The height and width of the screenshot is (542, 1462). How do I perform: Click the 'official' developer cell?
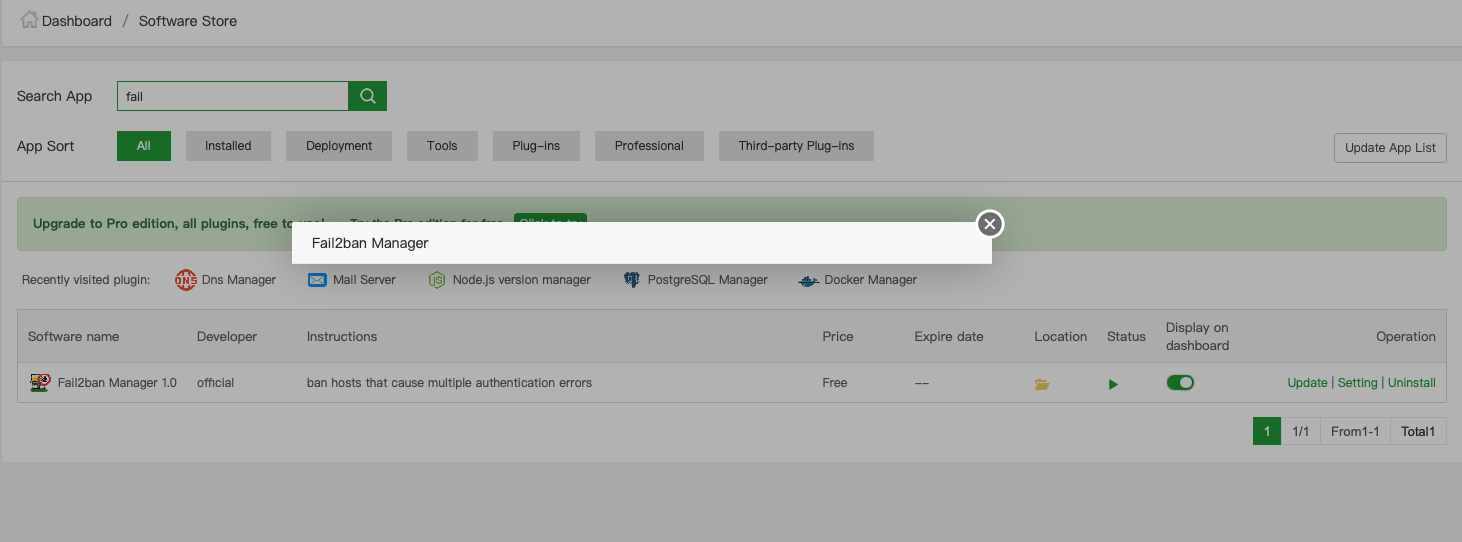point(215,383)
